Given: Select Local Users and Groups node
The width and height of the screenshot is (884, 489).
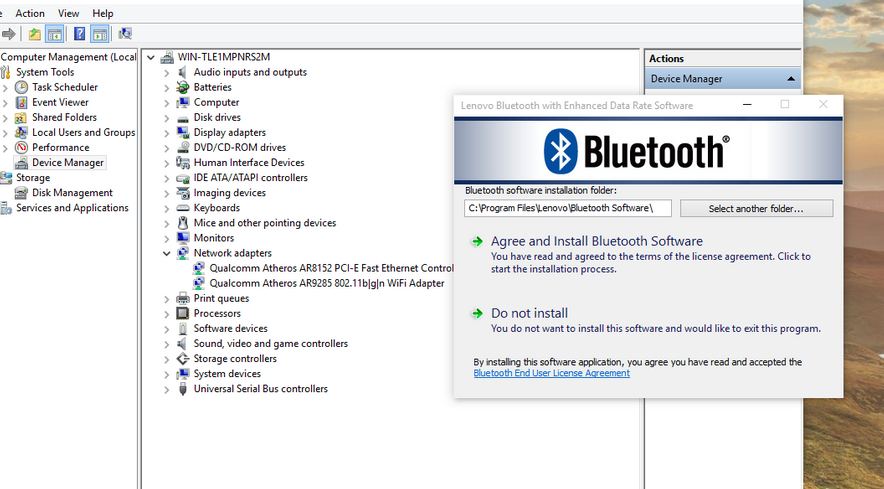Looking at the screenshot, I should tap(83, 133).
